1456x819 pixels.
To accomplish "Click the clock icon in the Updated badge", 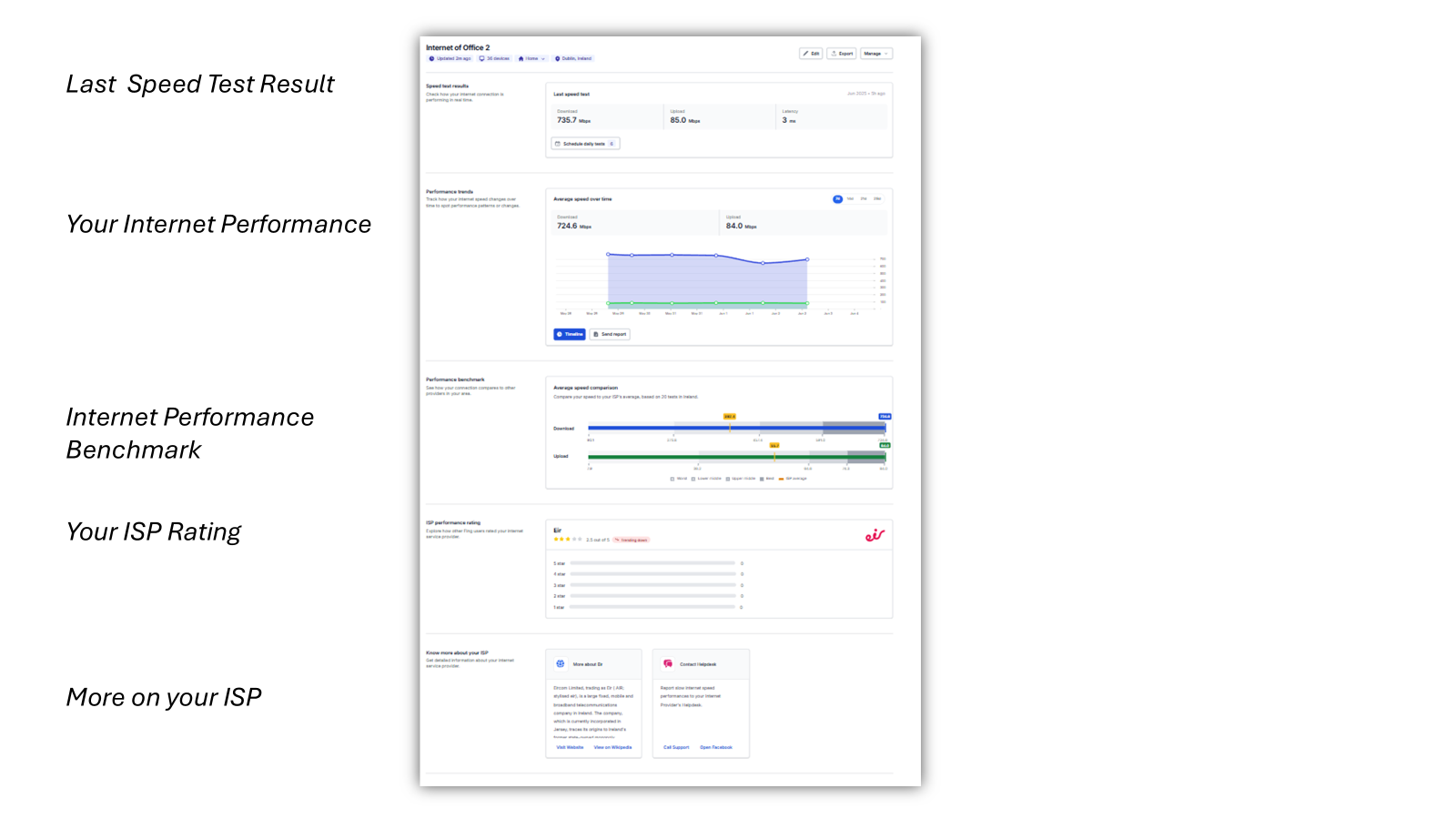I will [x=432, y=59].
